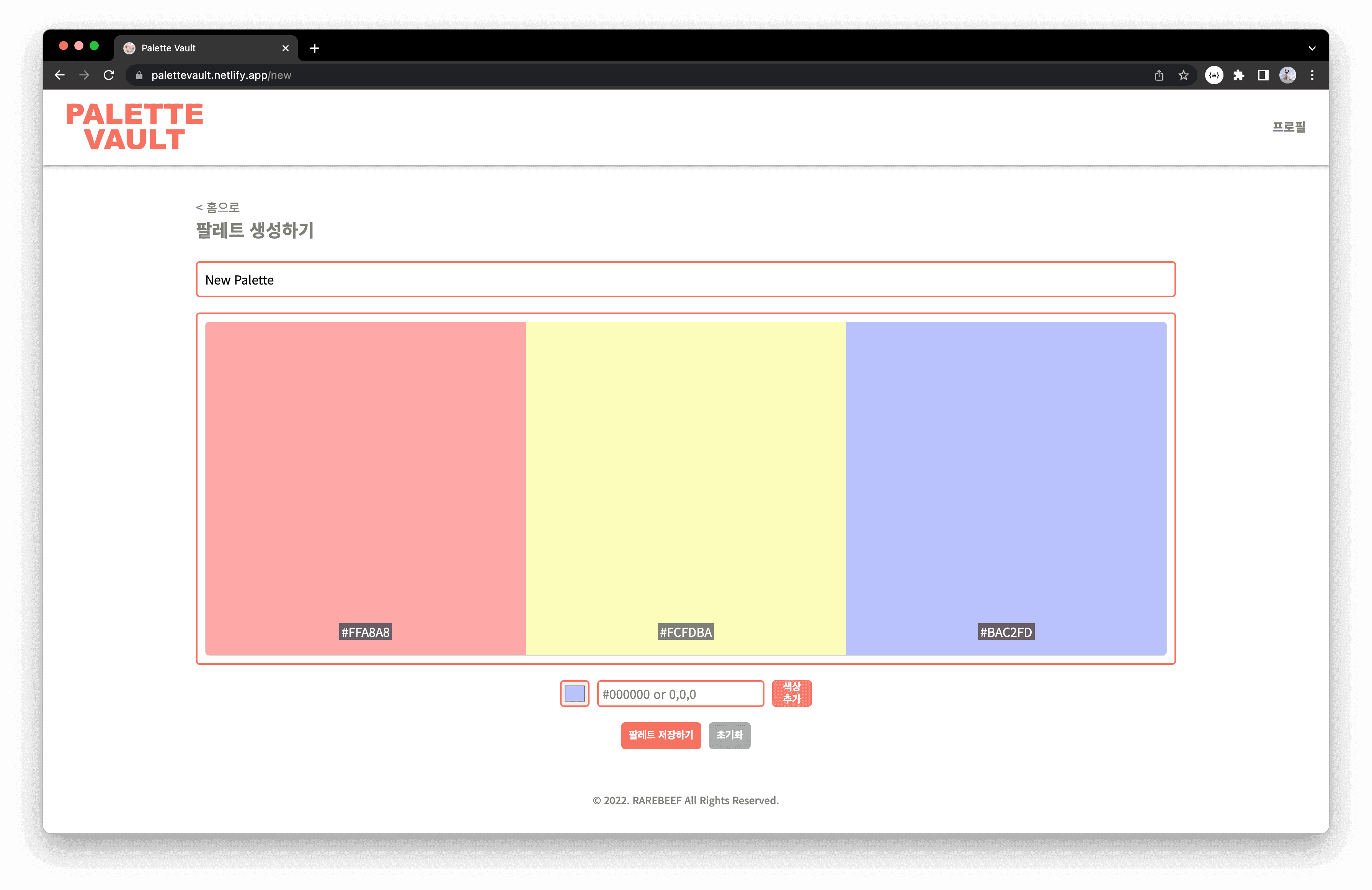The width and height of the screenshot is (1372, 890).
Task: Open the white round extension icon
Action: coord(1214,75)
